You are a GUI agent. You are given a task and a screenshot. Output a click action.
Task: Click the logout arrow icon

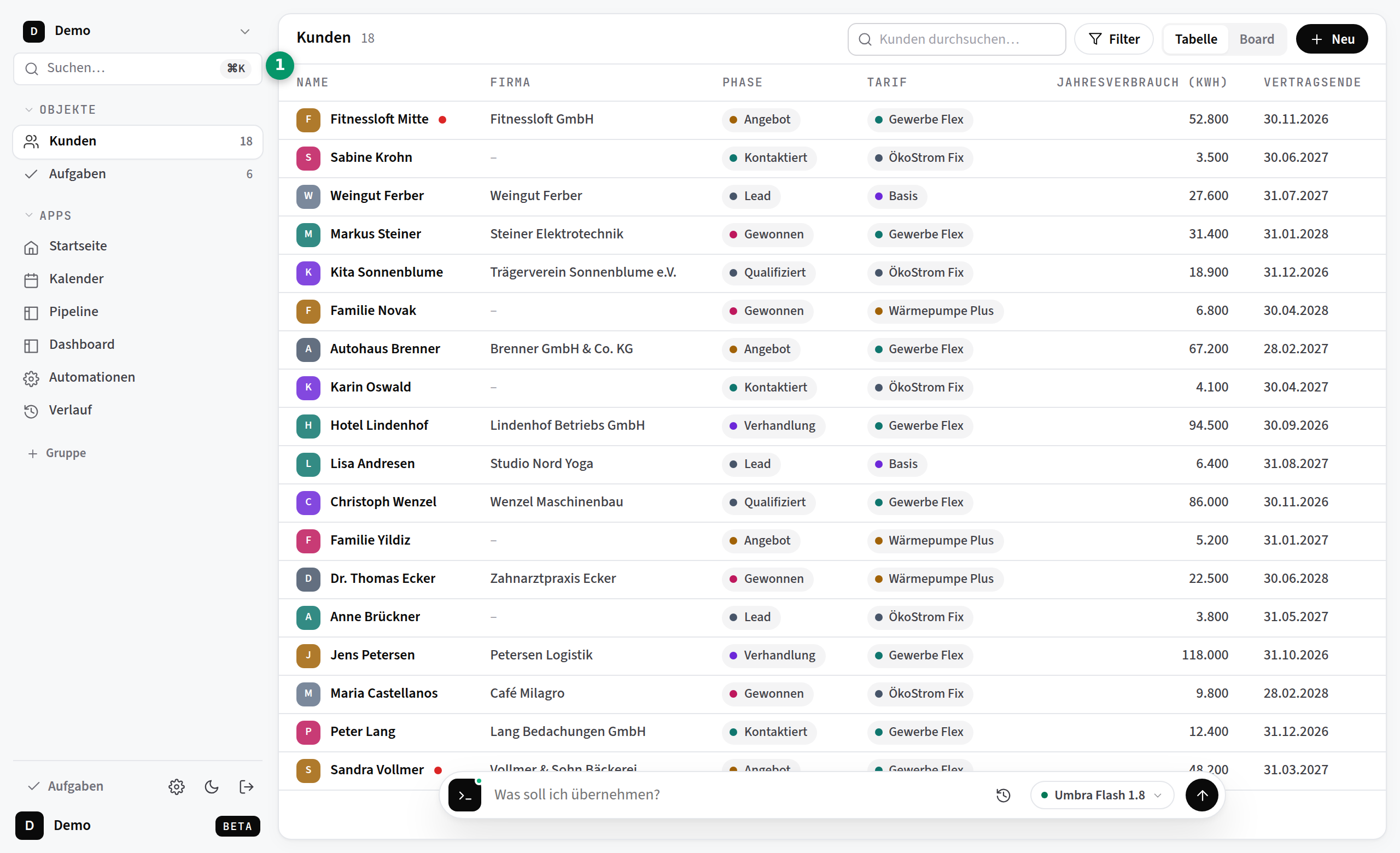coord(247,786)
